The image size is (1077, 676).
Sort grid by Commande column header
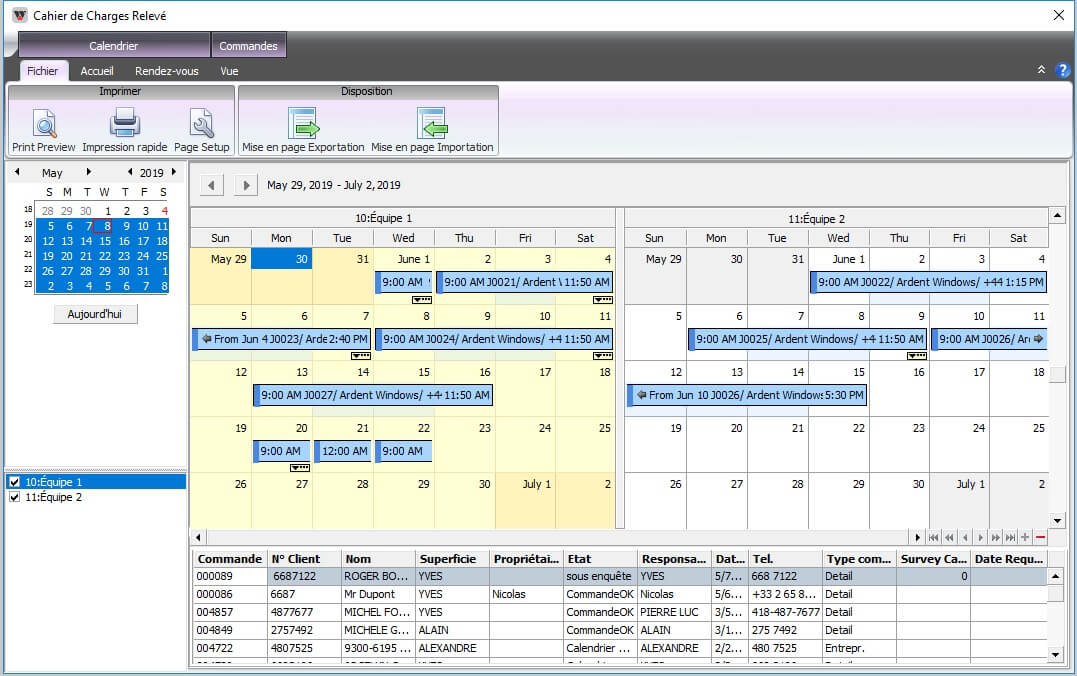tap(229, 559)
